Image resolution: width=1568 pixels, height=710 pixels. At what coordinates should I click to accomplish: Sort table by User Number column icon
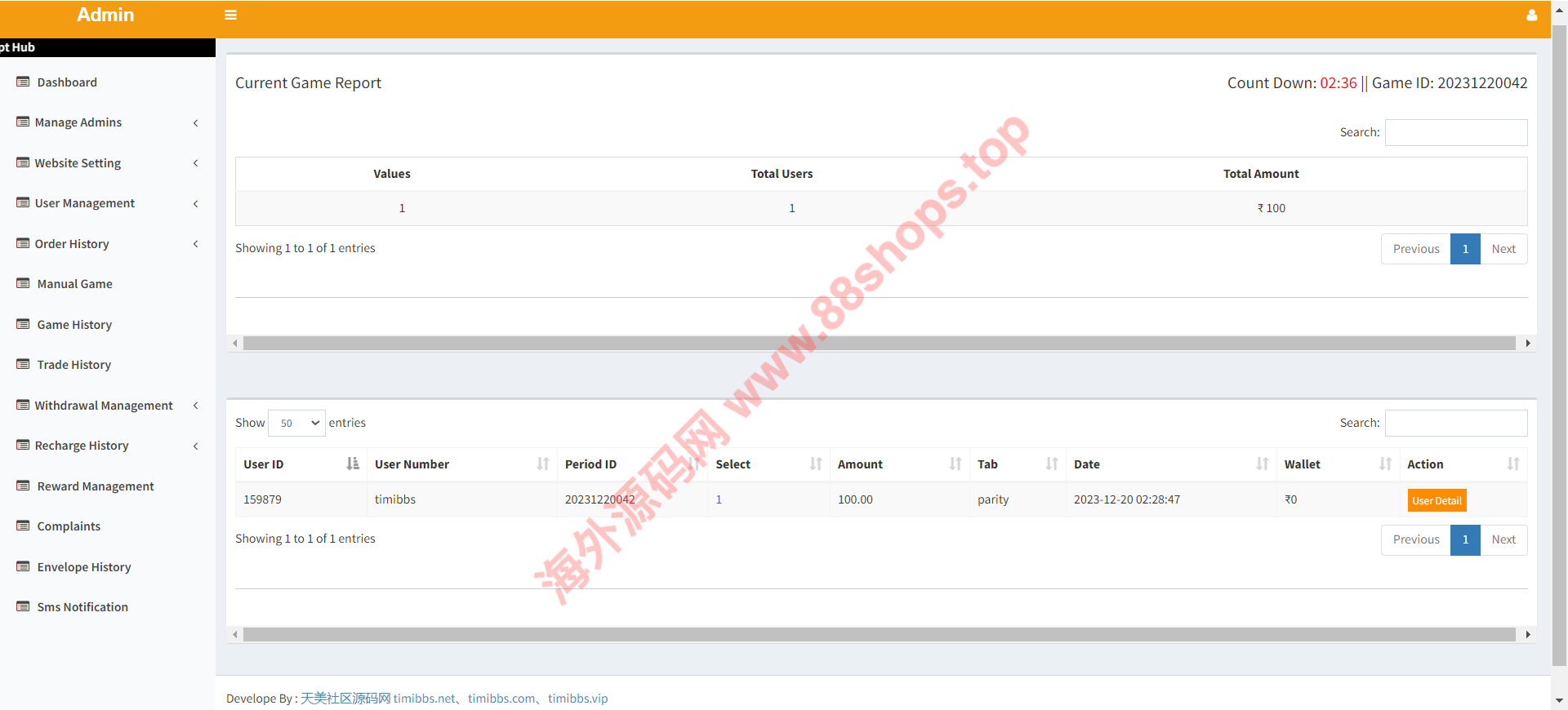coord(542,464)
